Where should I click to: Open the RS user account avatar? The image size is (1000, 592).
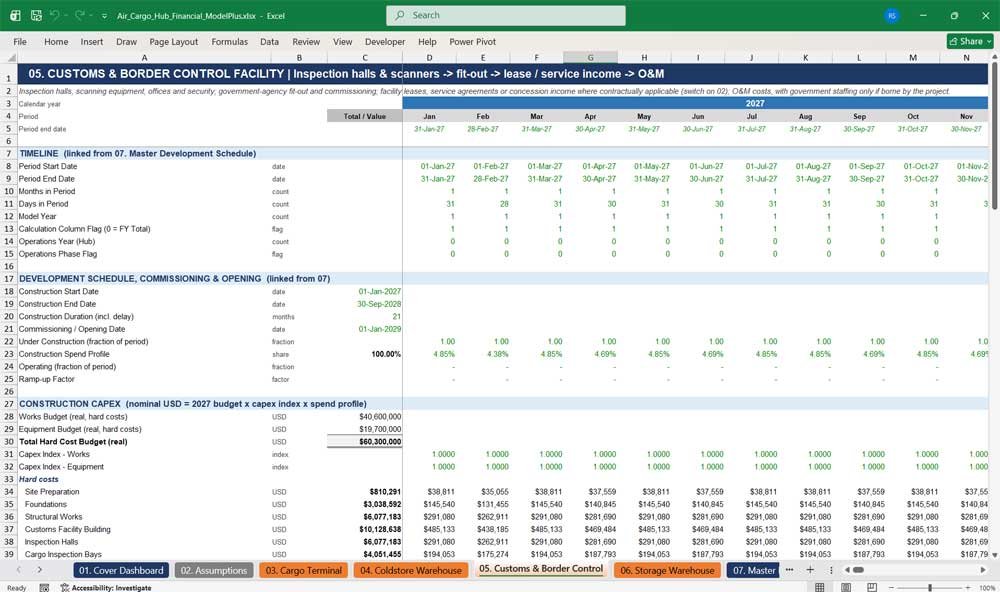click(x=892, y=15)
